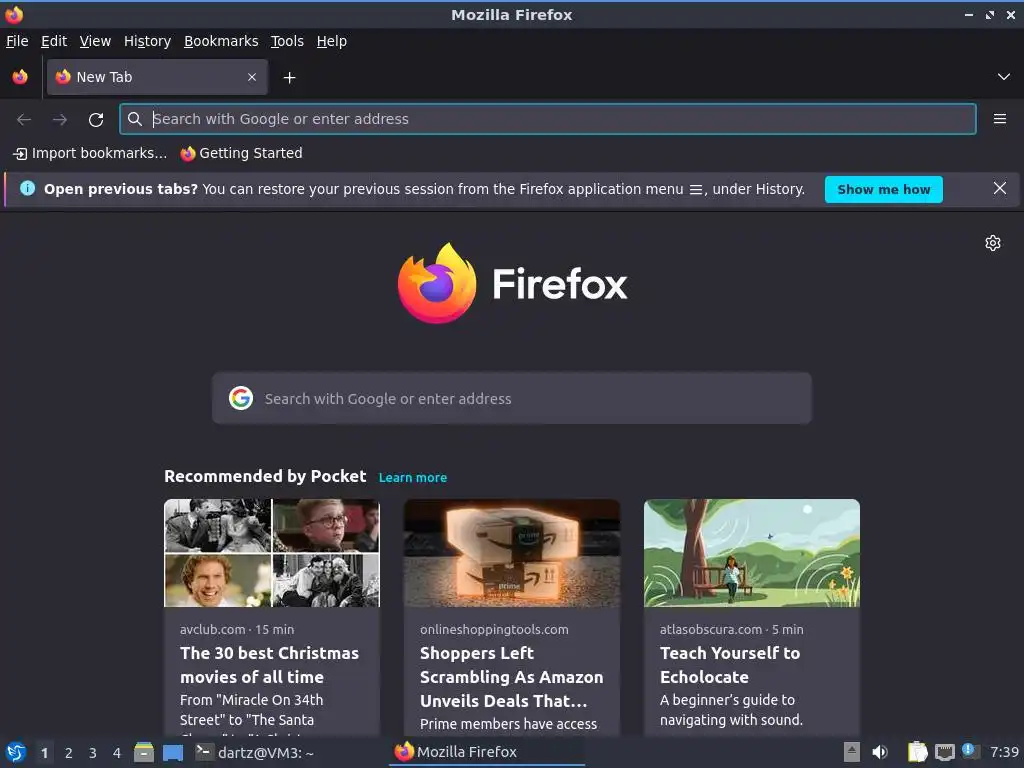This screenshot has height=768, width=1024.
Task: Open the Help menu
Action: point(332,41)
